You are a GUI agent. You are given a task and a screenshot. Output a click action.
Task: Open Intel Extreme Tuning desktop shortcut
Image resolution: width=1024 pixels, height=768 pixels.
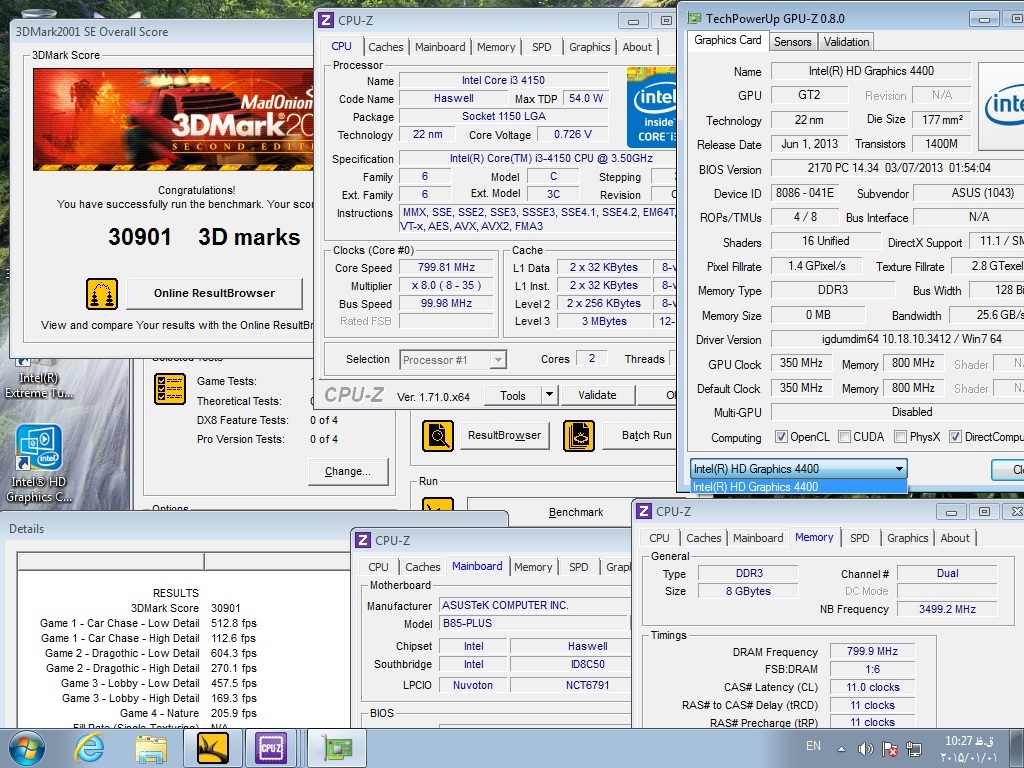click(x=39, y=379)
